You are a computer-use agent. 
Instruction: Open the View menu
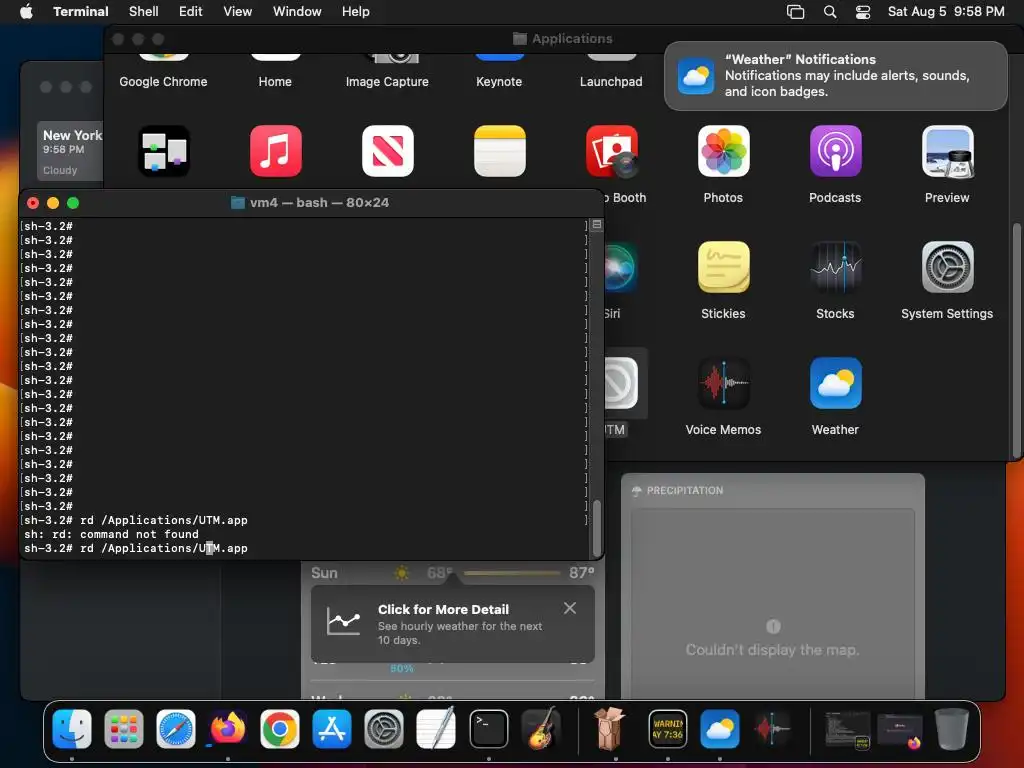tap(238, 11)
